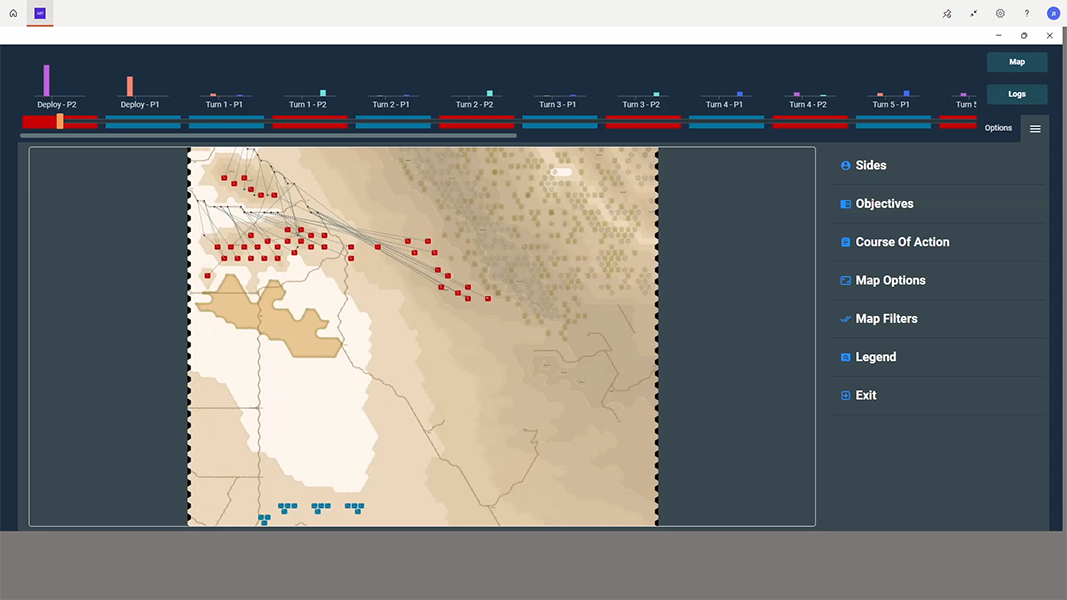1067x600 pixels.
Task: Click the orange timeline position handle
Action: (60, 121)
